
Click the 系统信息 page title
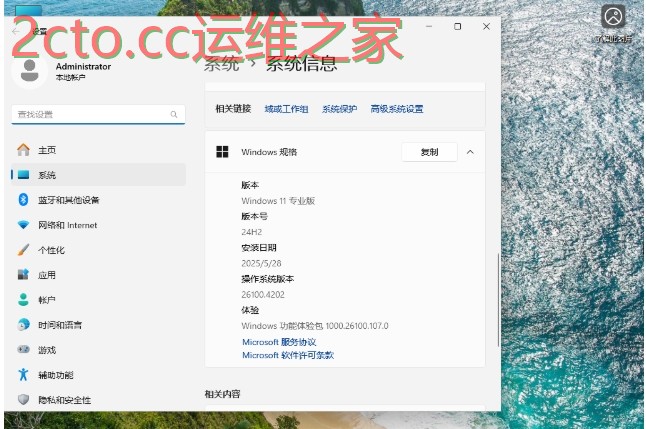[x=302, y=64]
